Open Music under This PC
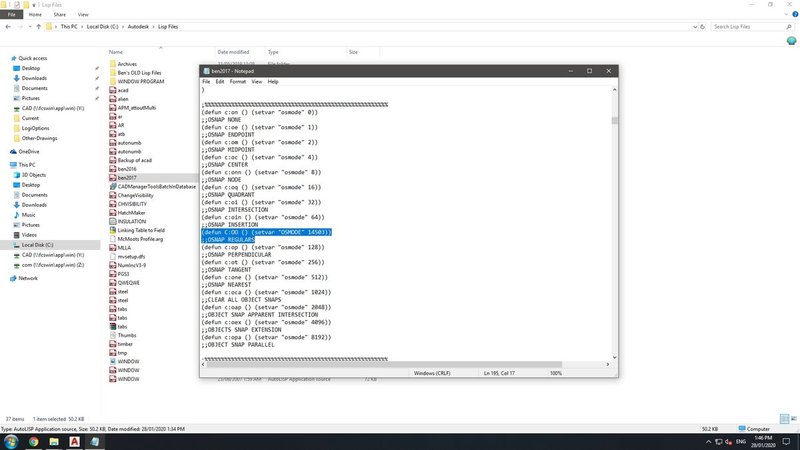 [28, 215]
